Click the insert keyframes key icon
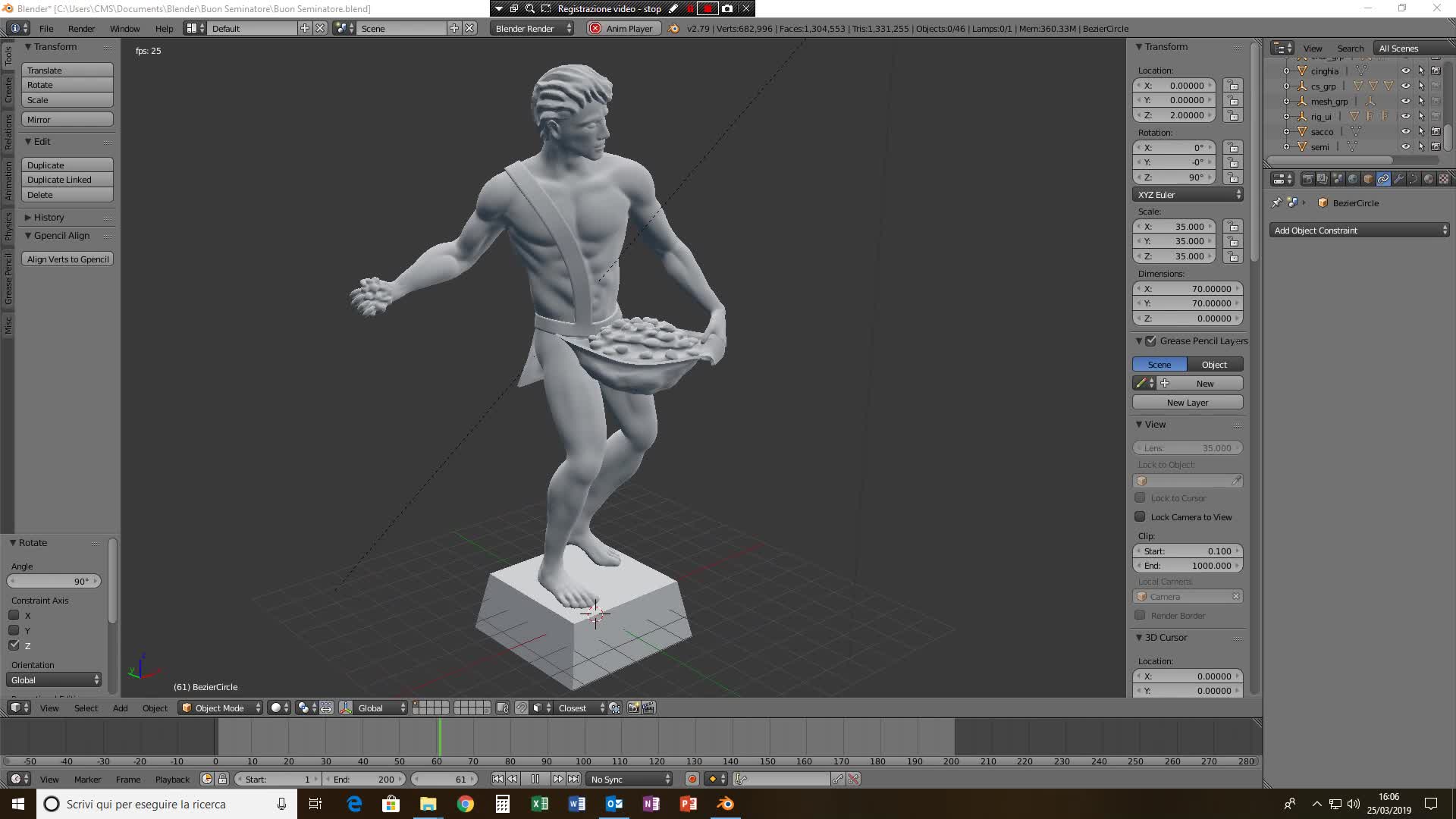1456x819 pixels. click(837, 779)
